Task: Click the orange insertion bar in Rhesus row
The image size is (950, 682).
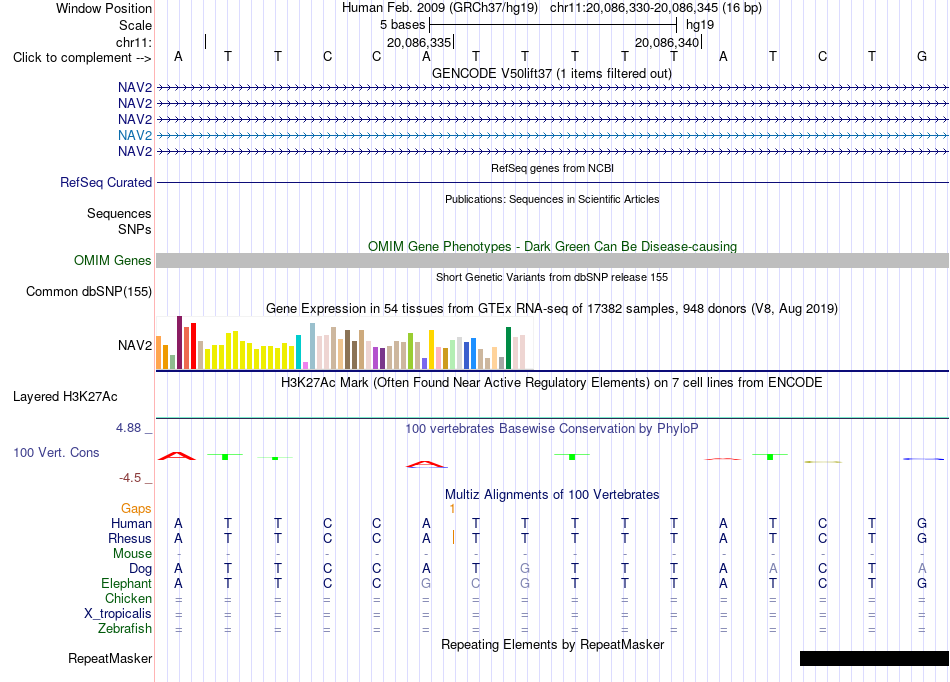Action: click(x=453, y=537)
